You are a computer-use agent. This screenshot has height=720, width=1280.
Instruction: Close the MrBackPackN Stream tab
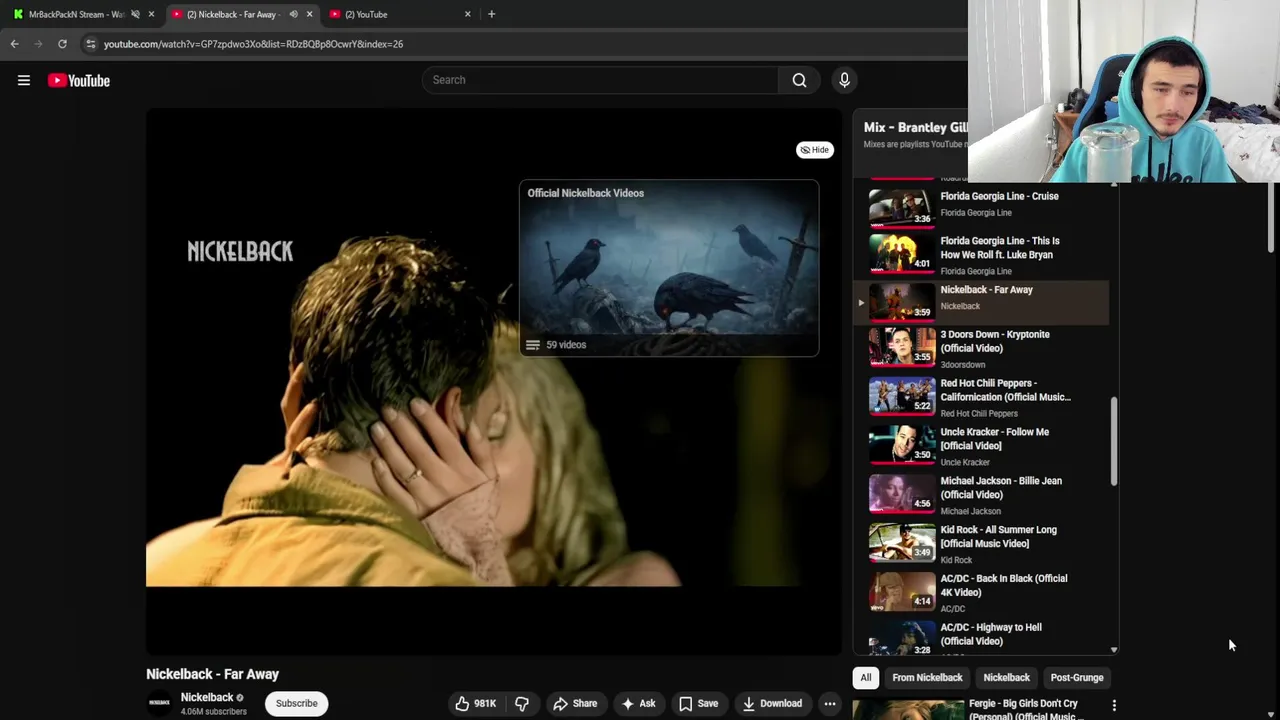click(151, 14)
